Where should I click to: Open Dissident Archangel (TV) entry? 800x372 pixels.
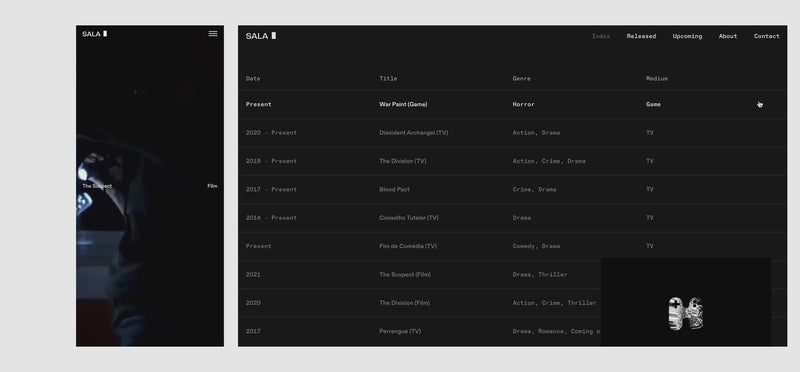coord(512,133)
